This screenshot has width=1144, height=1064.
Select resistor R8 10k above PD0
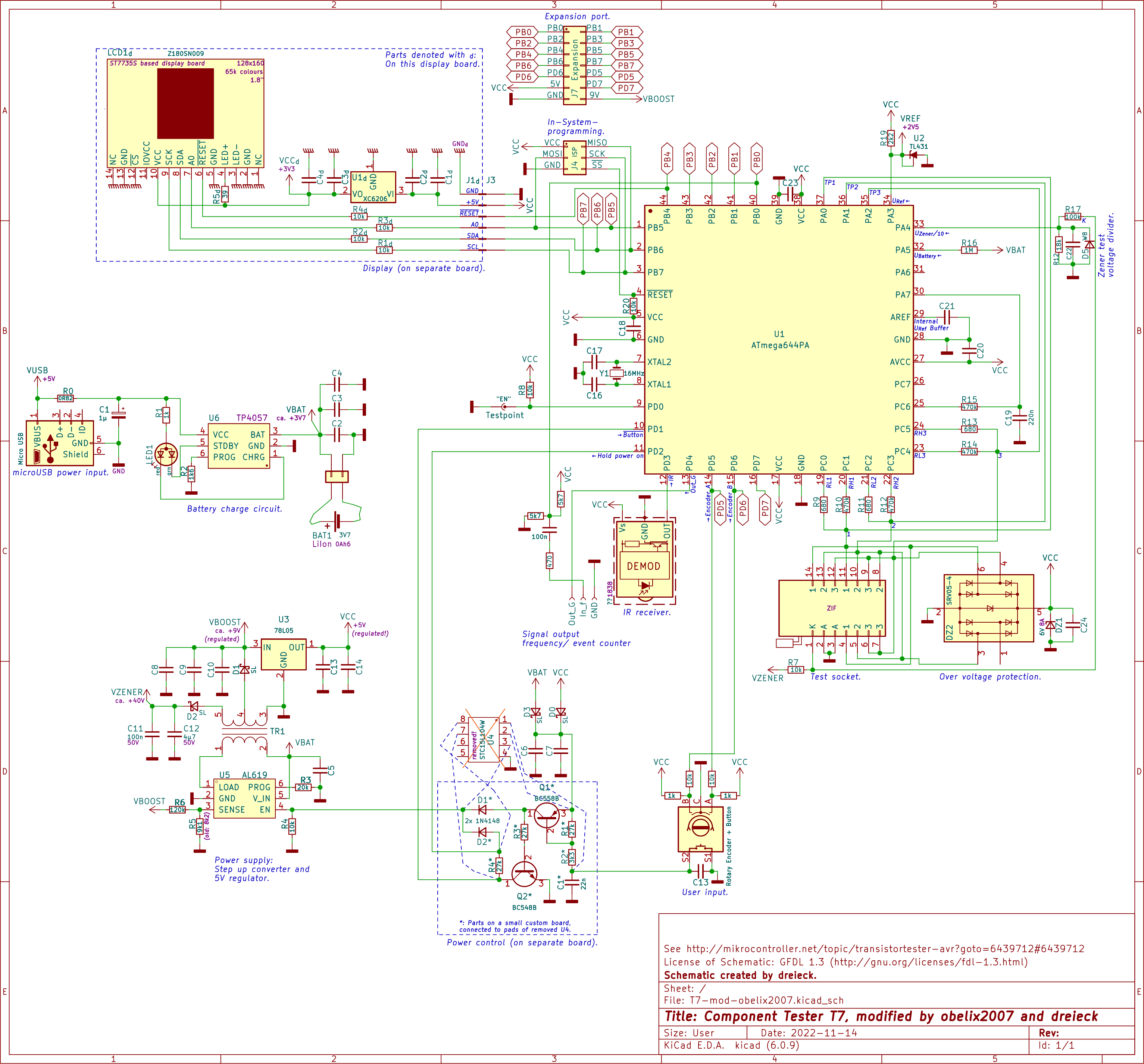[x=530, y=389]
